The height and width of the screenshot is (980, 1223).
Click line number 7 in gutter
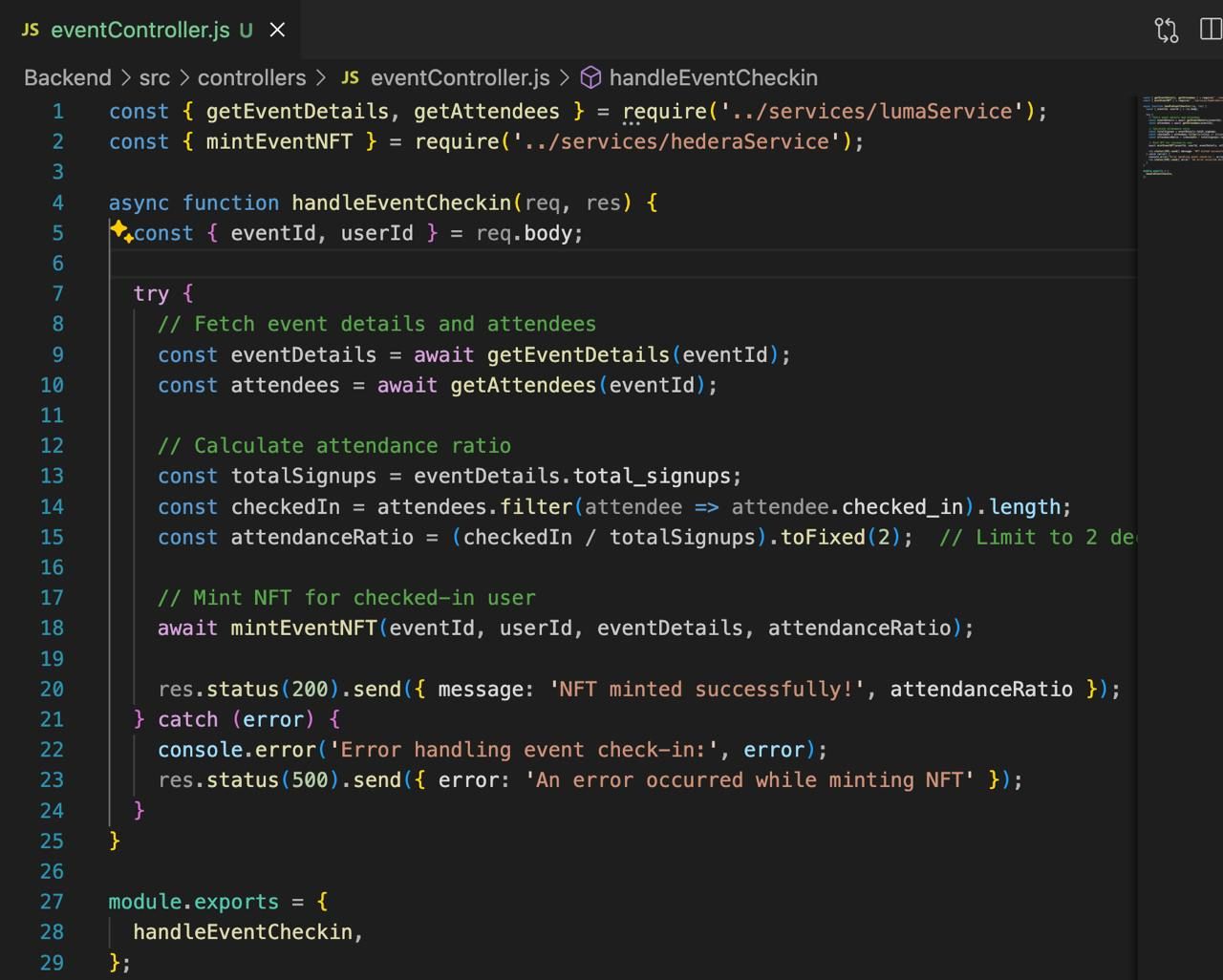[58, 293]
